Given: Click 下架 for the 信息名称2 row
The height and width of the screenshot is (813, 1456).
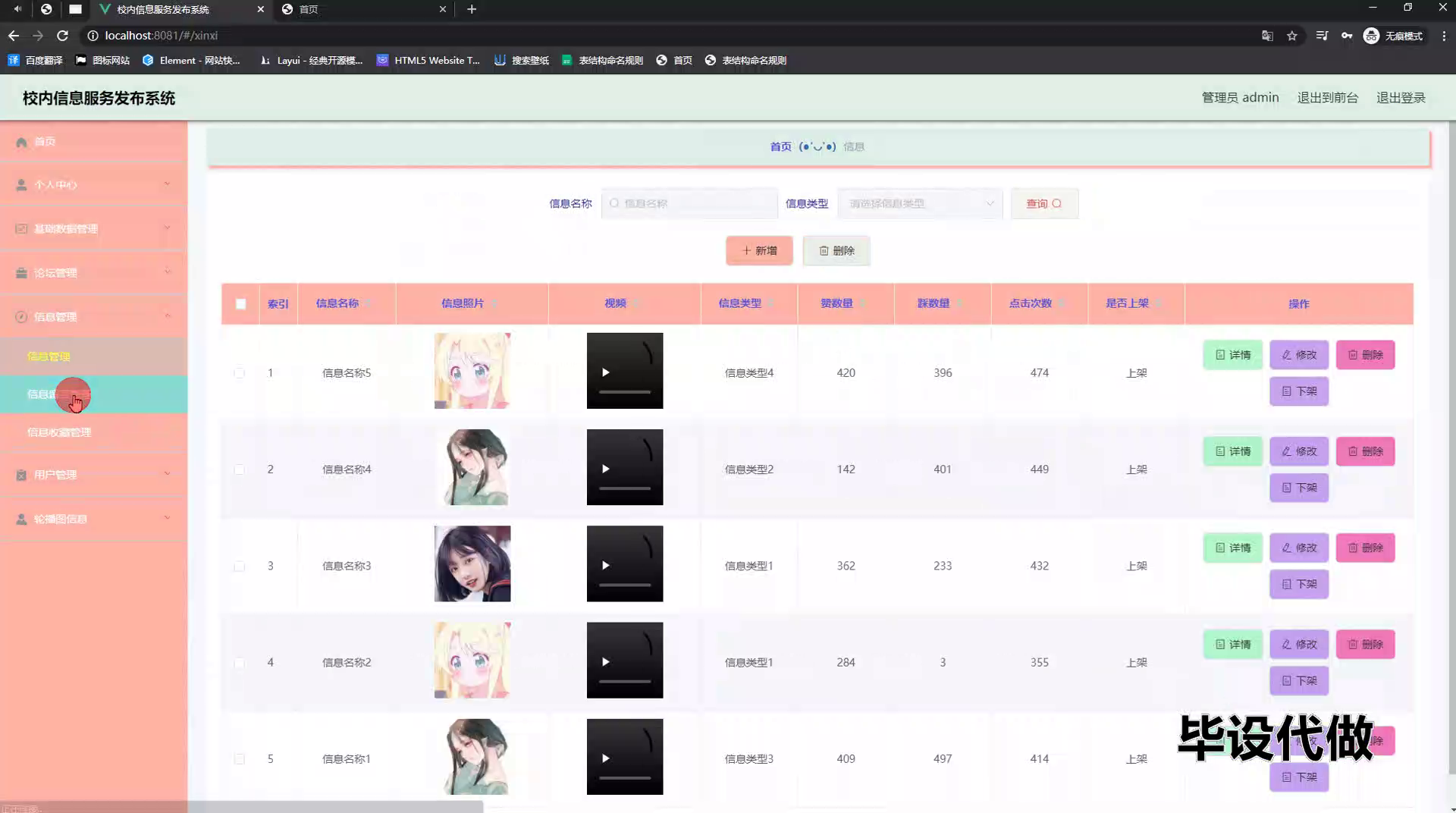Looking at the screenshot, I should [1299, 680].
